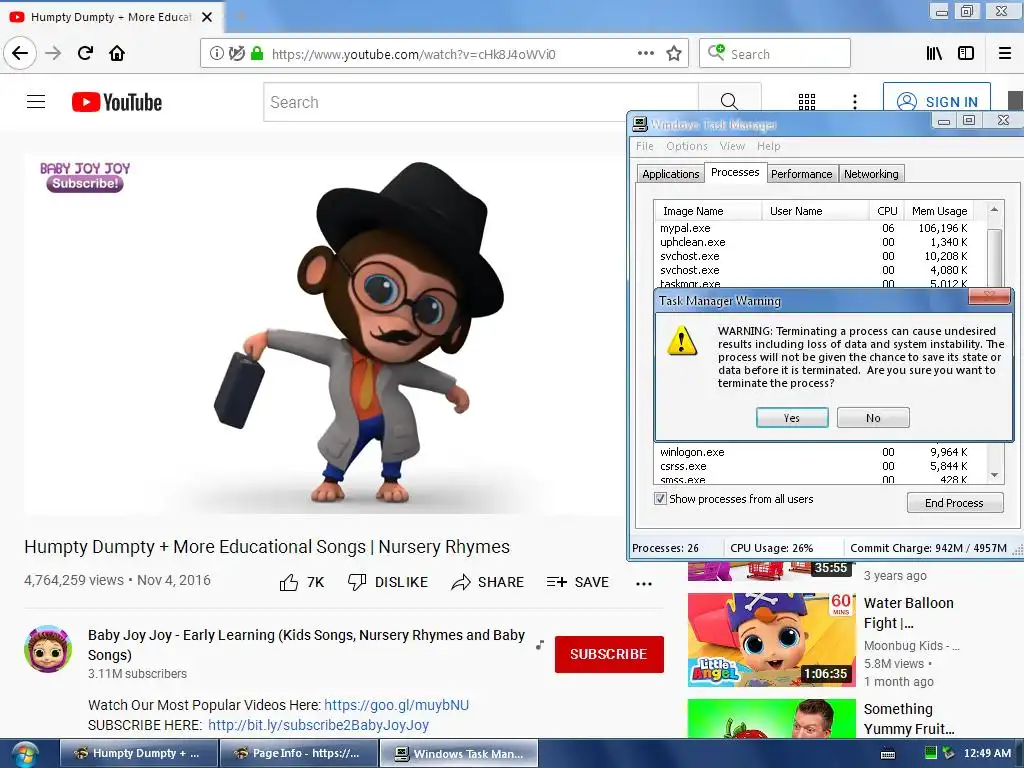This screenshot has width=1024, height=768.
Task: Open the goo.gl/muybNU link
Action: [396, 705]
